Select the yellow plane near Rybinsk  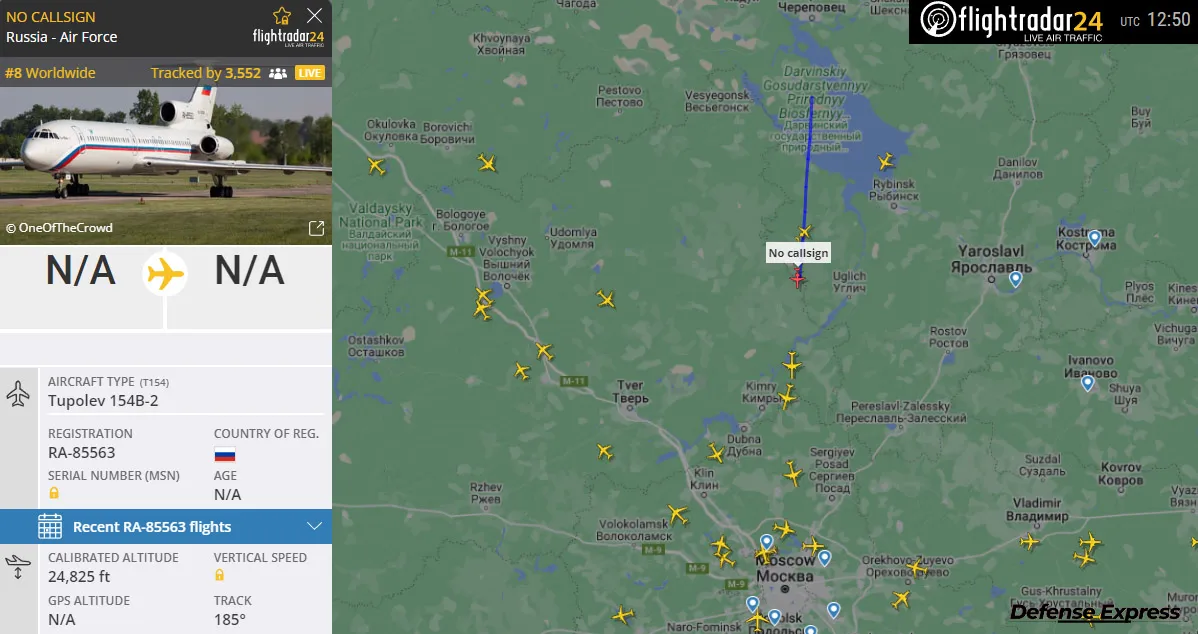click(x=886, y=161)
